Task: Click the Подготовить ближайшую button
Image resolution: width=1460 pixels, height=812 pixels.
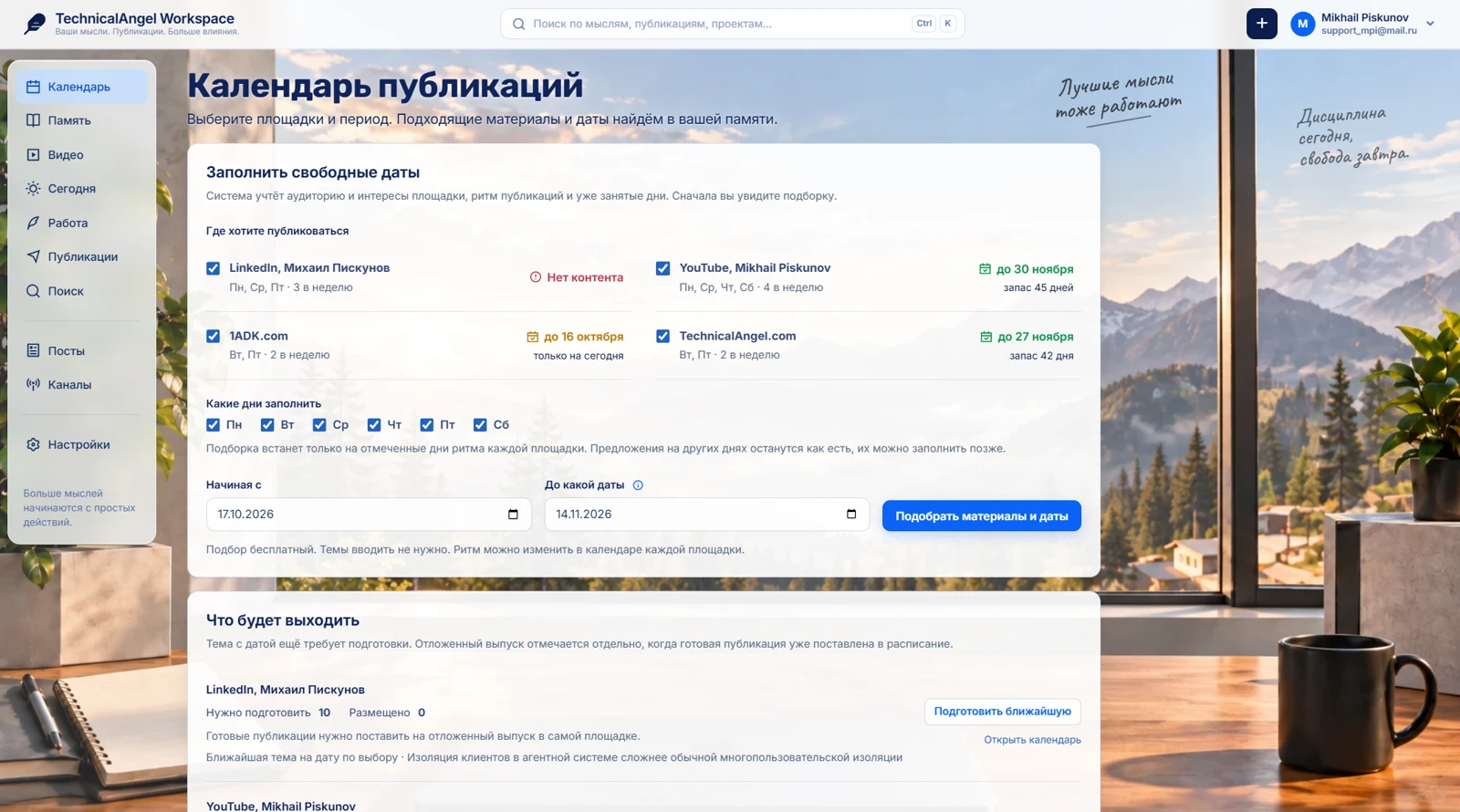Action: coord(1002,712)
